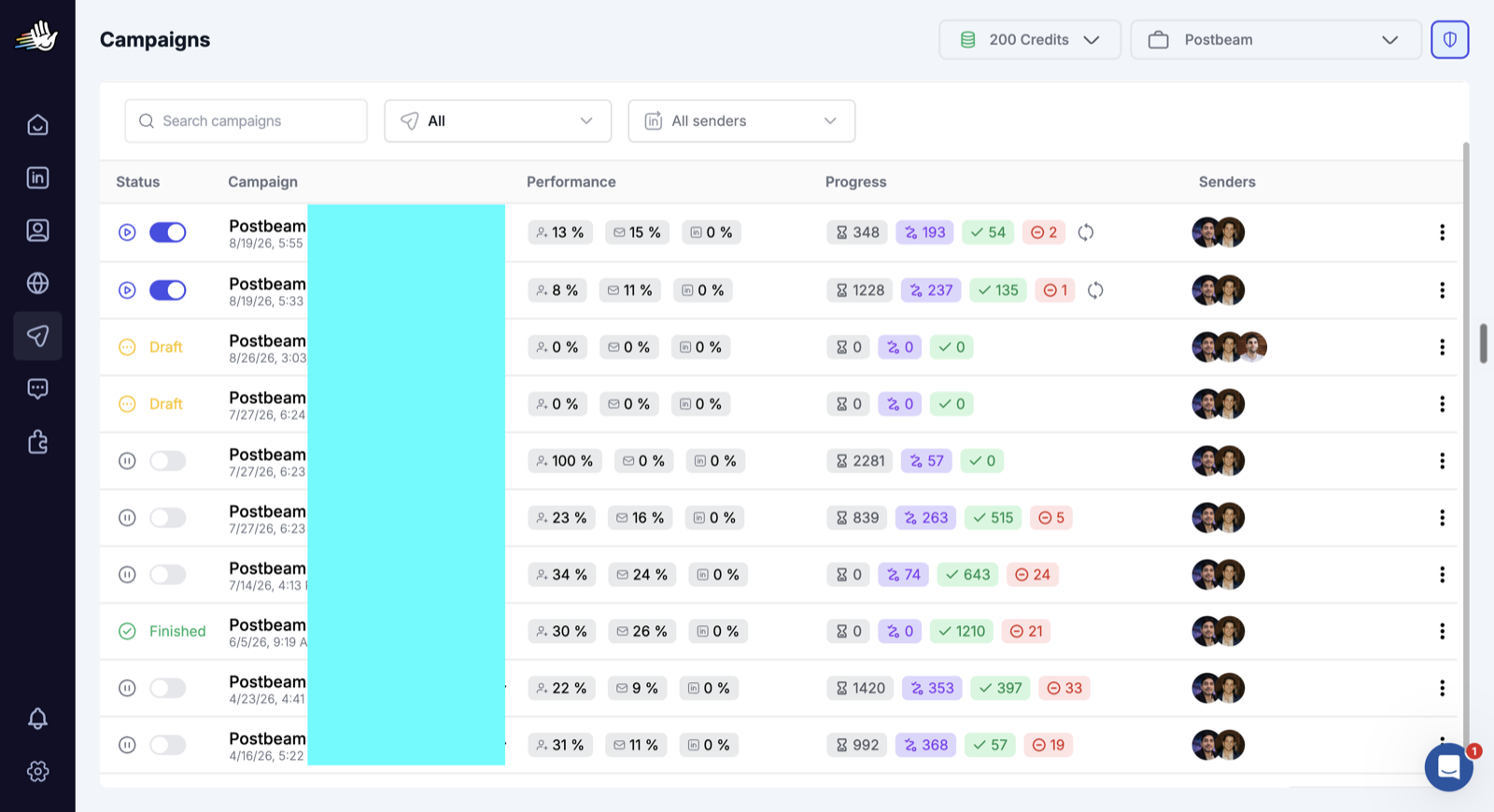1494x812 pixels.
Task: Click the Campaign column header
Action: (262, 182)
